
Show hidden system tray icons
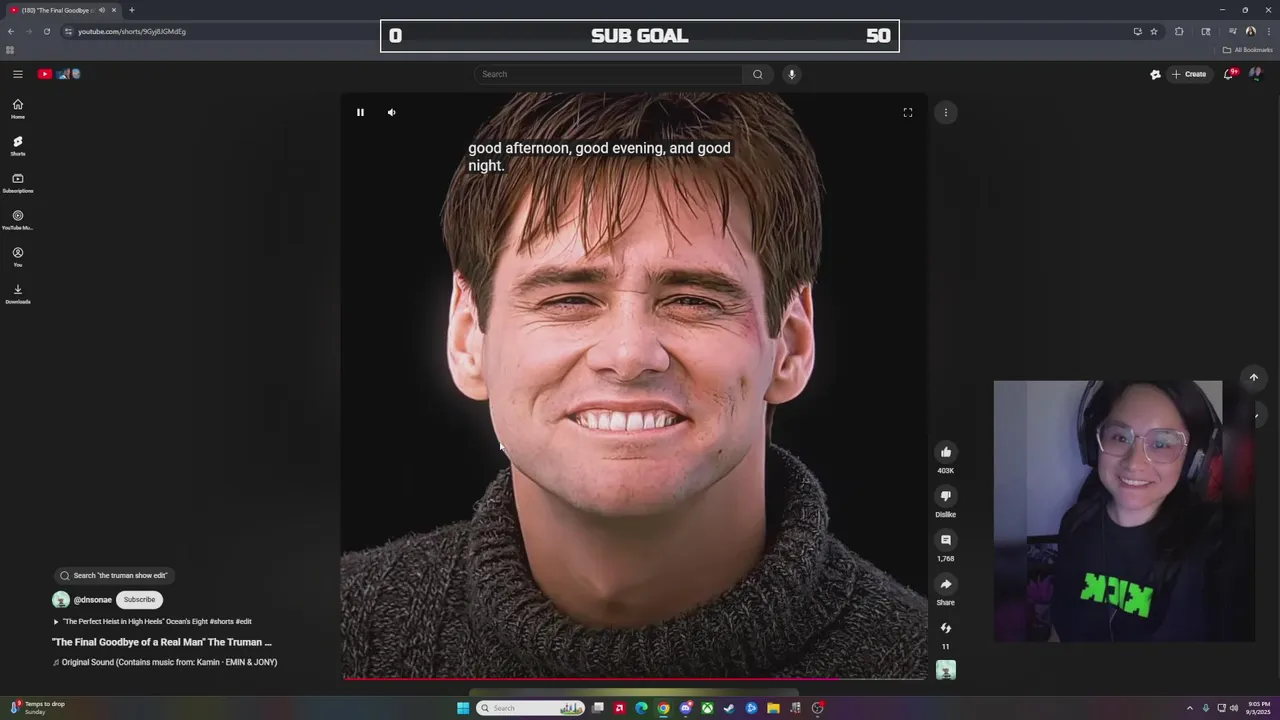click(x=1189, y=708)
